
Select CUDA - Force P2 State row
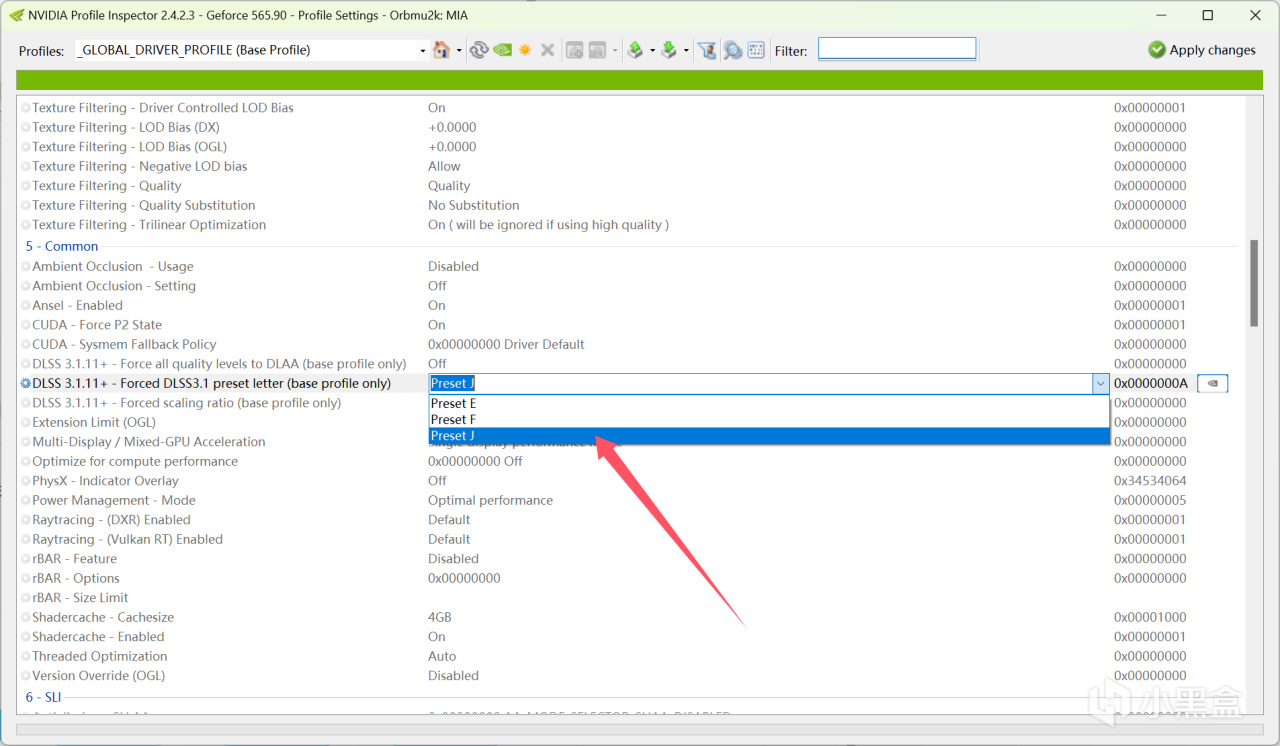click(97, 324)
